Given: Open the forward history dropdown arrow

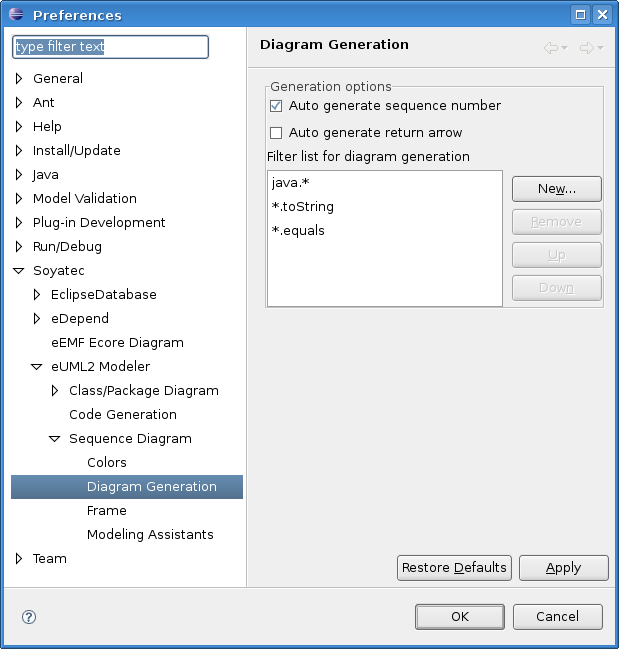Looking at the screenshot, I should 600,48.
